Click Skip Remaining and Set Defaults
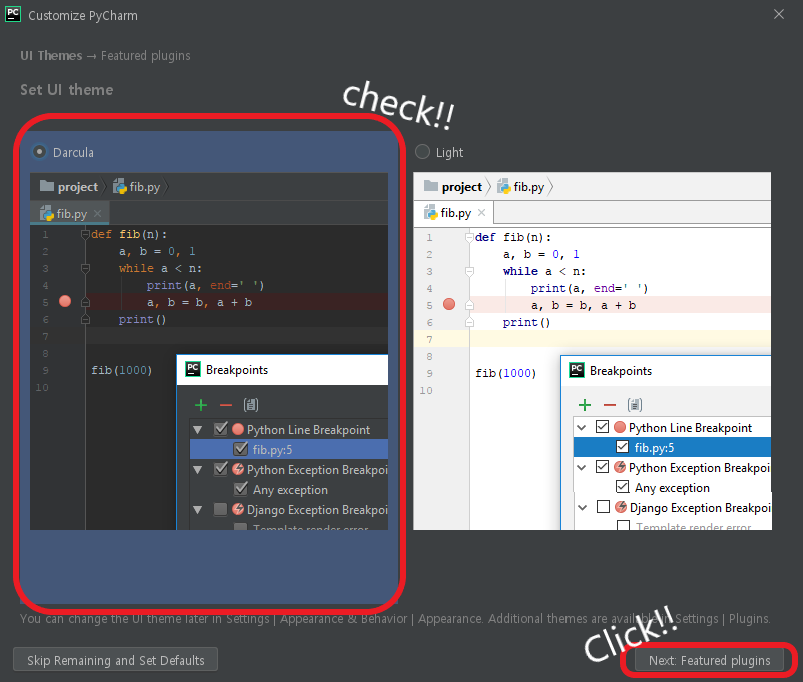The width and height of the screenshot is (803, 682). click(115, 660)
